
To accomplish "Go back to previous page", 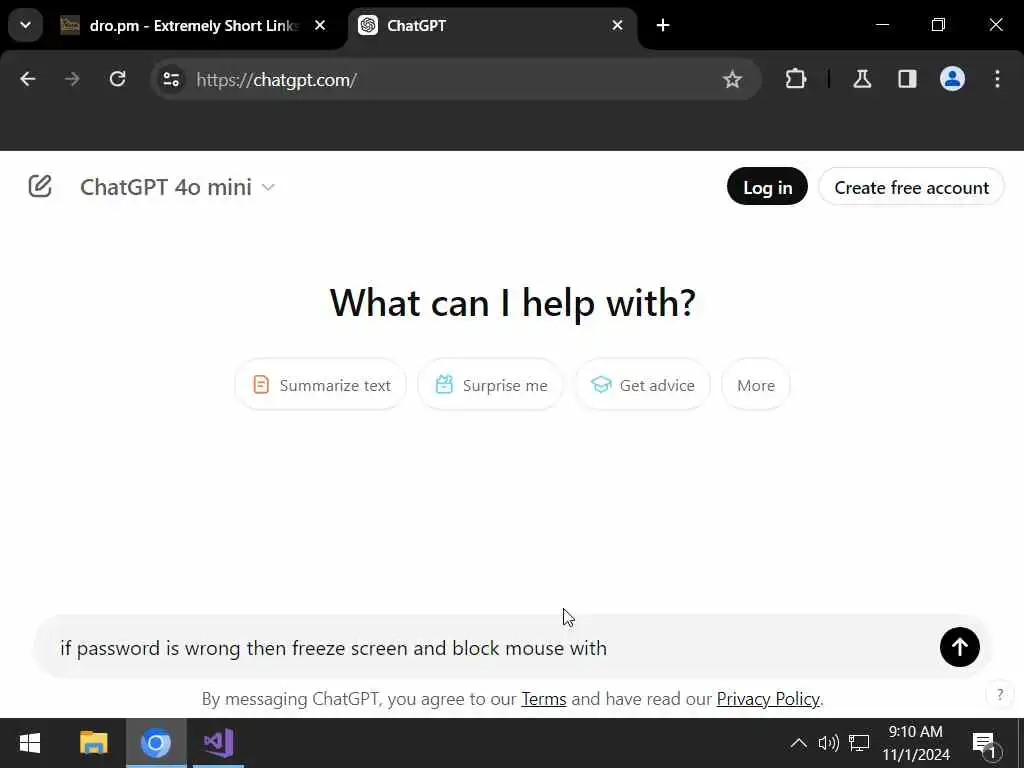I will pyautogui.click(x=27, y=79).
